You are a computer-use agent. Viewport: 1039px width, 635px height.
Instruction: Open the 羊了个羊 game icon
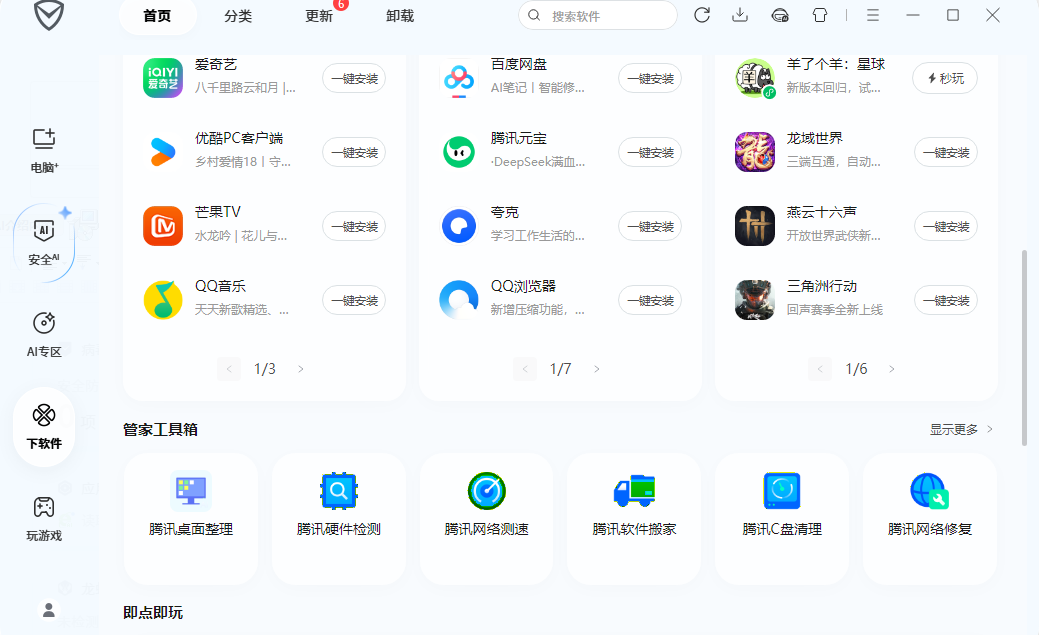pyautogui.click(x=755, y=78)
